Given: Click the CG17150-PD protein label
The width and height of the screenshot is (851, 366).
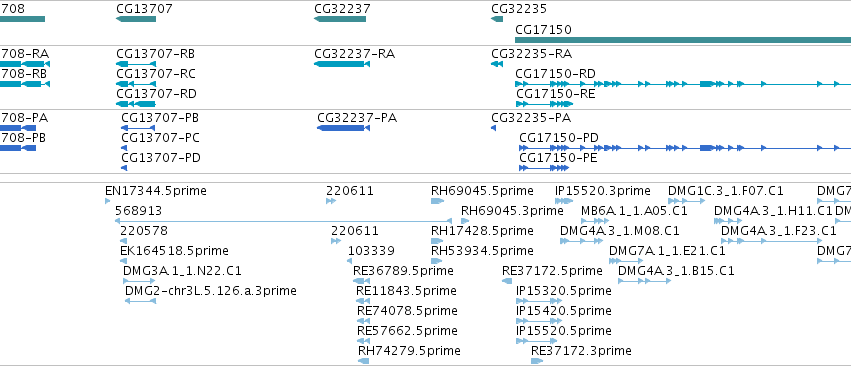Looking at the screenshot, I should pyautogui.click(x=559, y=138).
